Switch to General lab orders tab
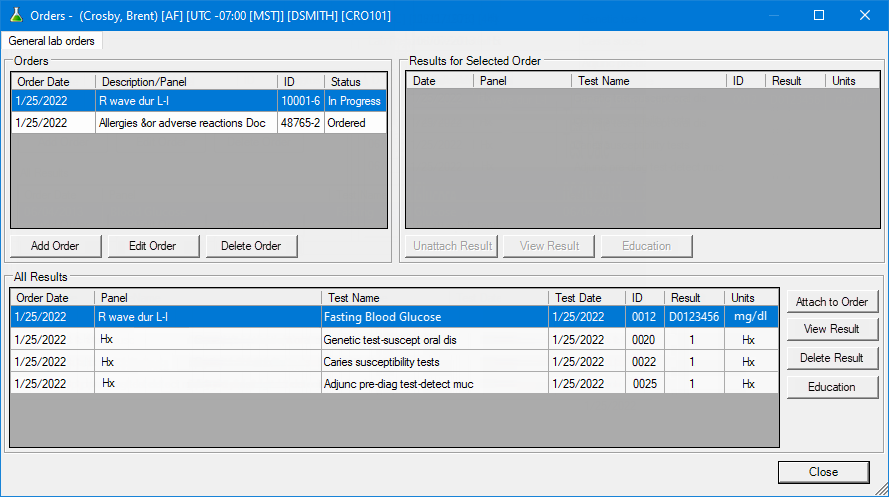Screen dimensions: 889x497 click(52, 41)
